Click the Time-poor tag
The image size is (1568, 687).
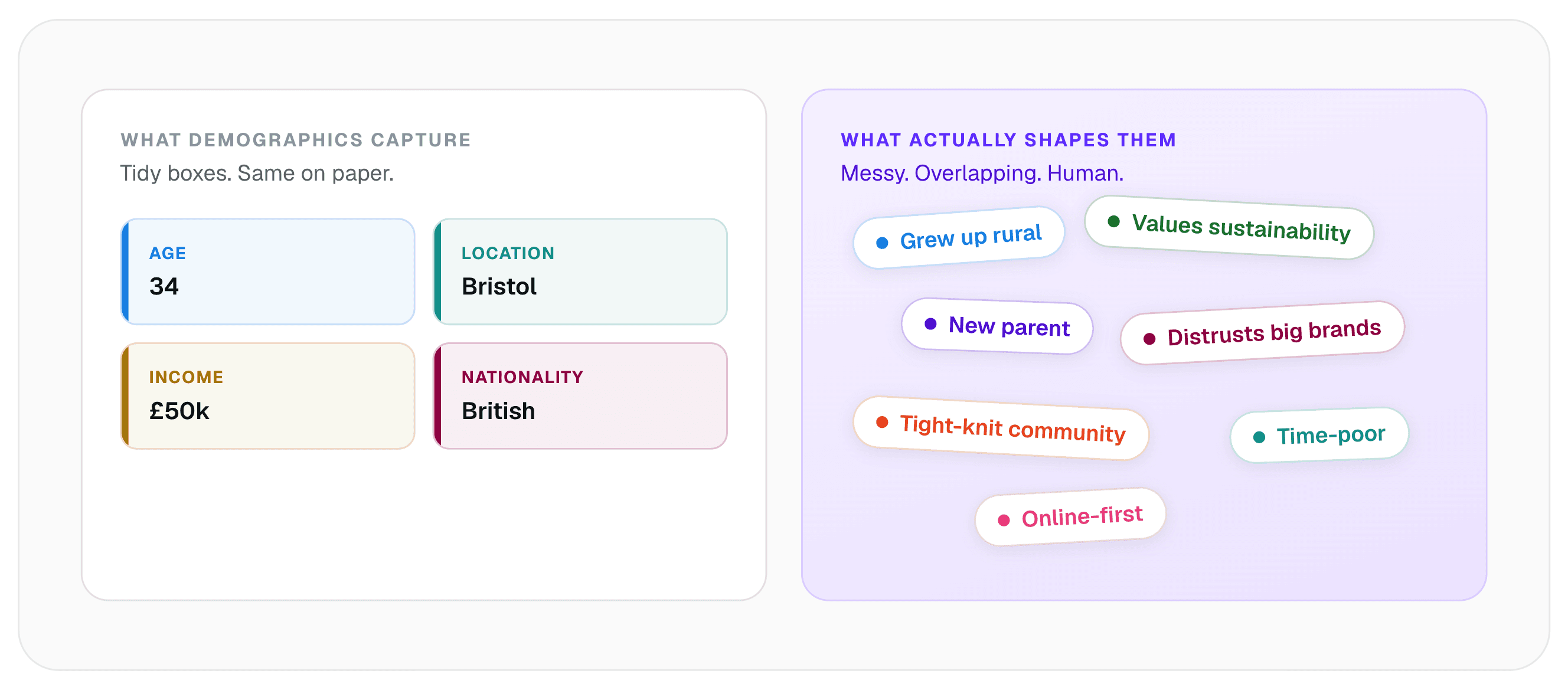coord(1319,435)
